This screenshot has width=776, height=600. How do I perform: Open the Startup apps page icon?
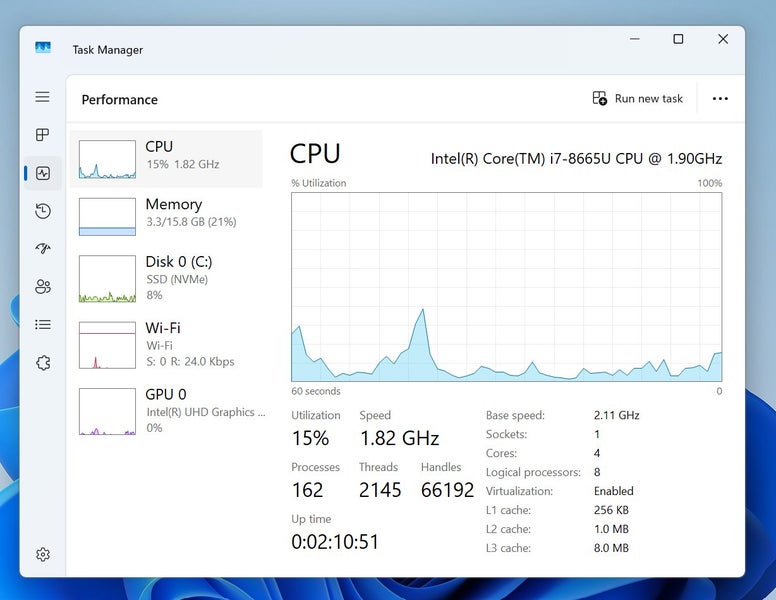(43, 249)
